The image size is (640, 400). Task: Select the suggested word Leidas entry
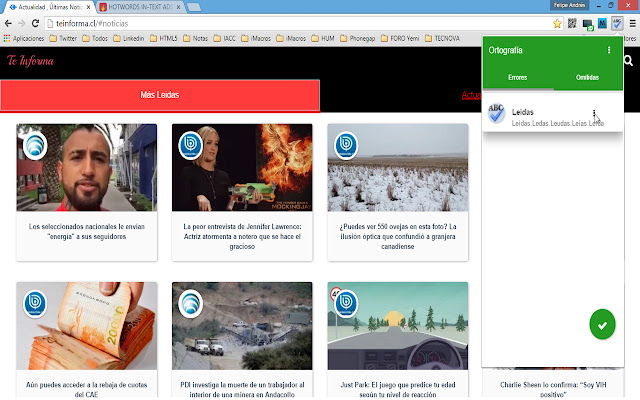(553, 113)
